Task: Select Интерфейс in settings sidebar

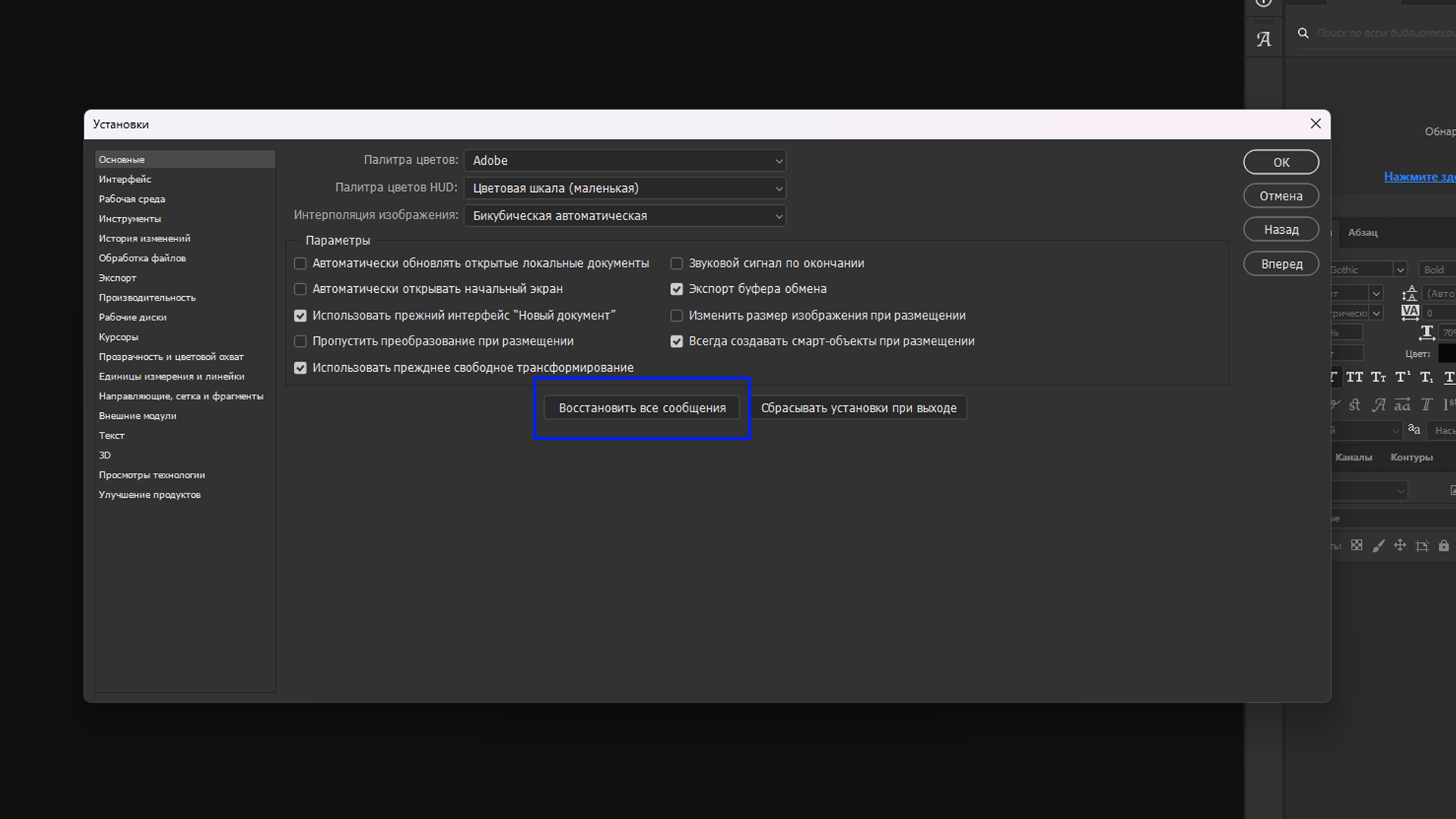Action: point(125,180)
